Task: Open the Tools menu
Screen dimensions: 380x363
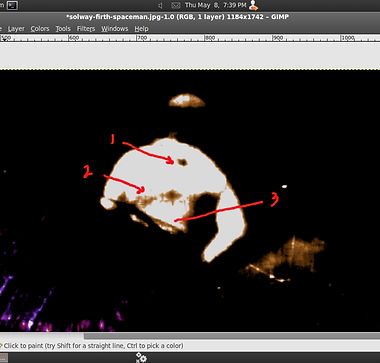Action: coord(63,29)
